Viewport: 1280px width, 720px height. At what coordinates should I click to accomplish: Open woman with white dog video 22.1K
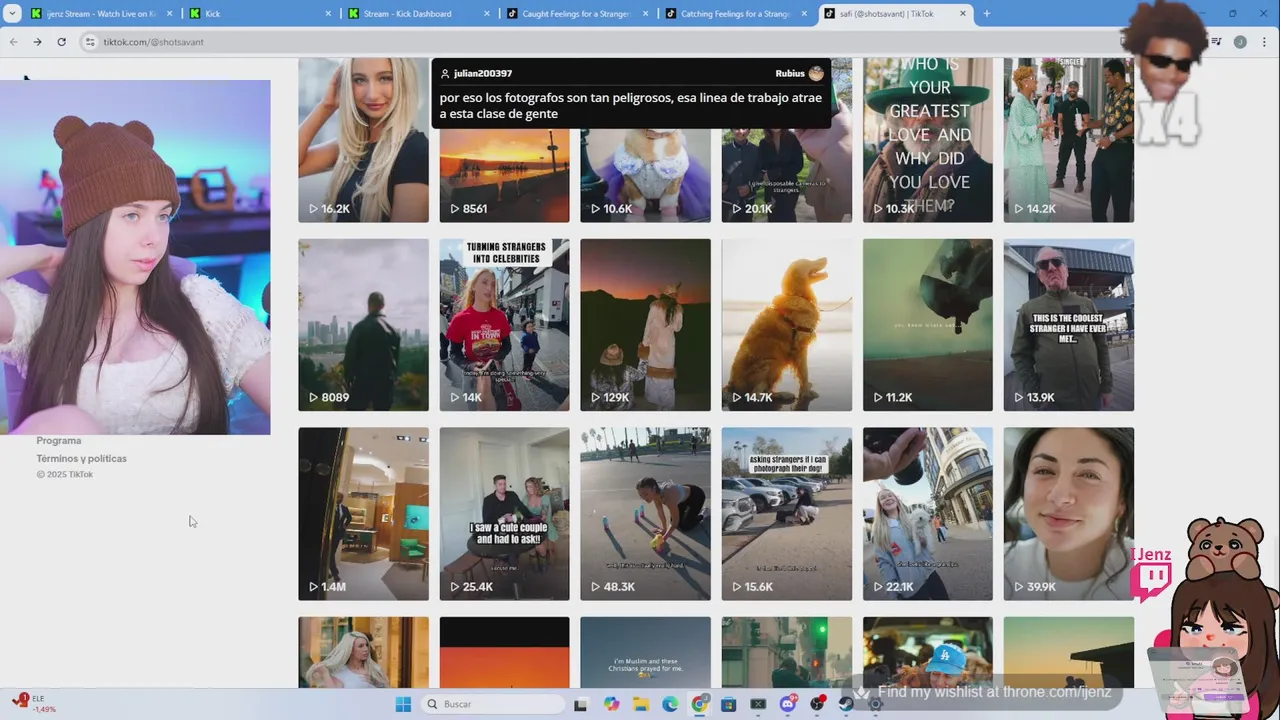click(x=928, y=514)
